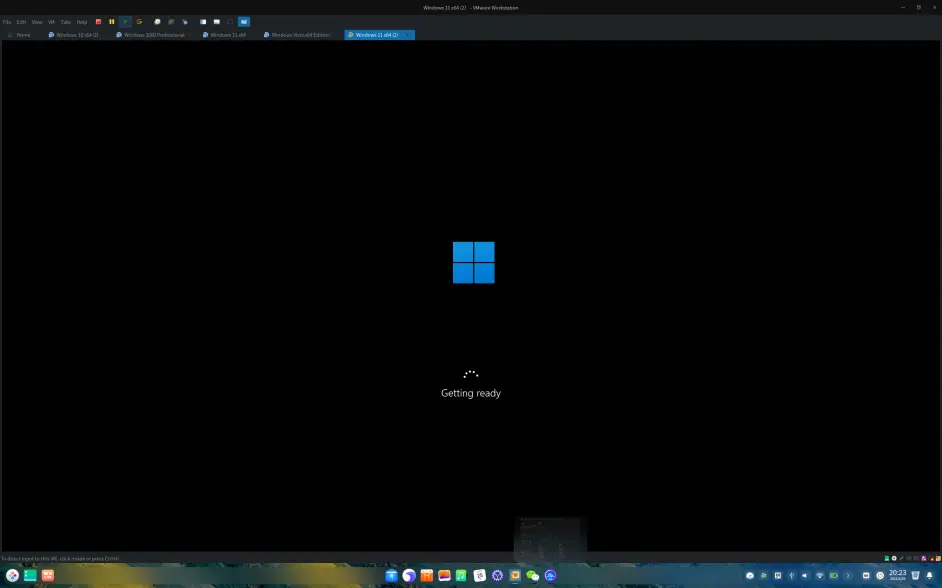Click the Wi-Fi network tray icon

pos(819,575)
